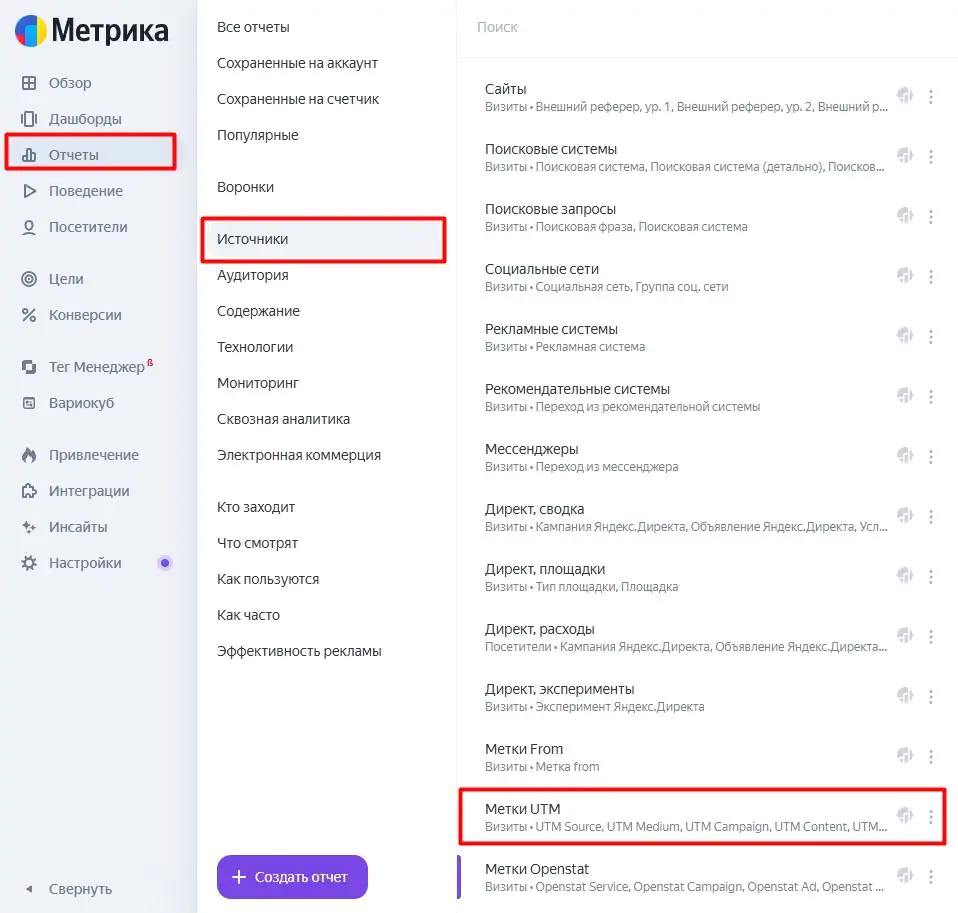The image size is (958, 913).
Task: Expand options menu for Социальные сети report
Action: coord(931,276)
